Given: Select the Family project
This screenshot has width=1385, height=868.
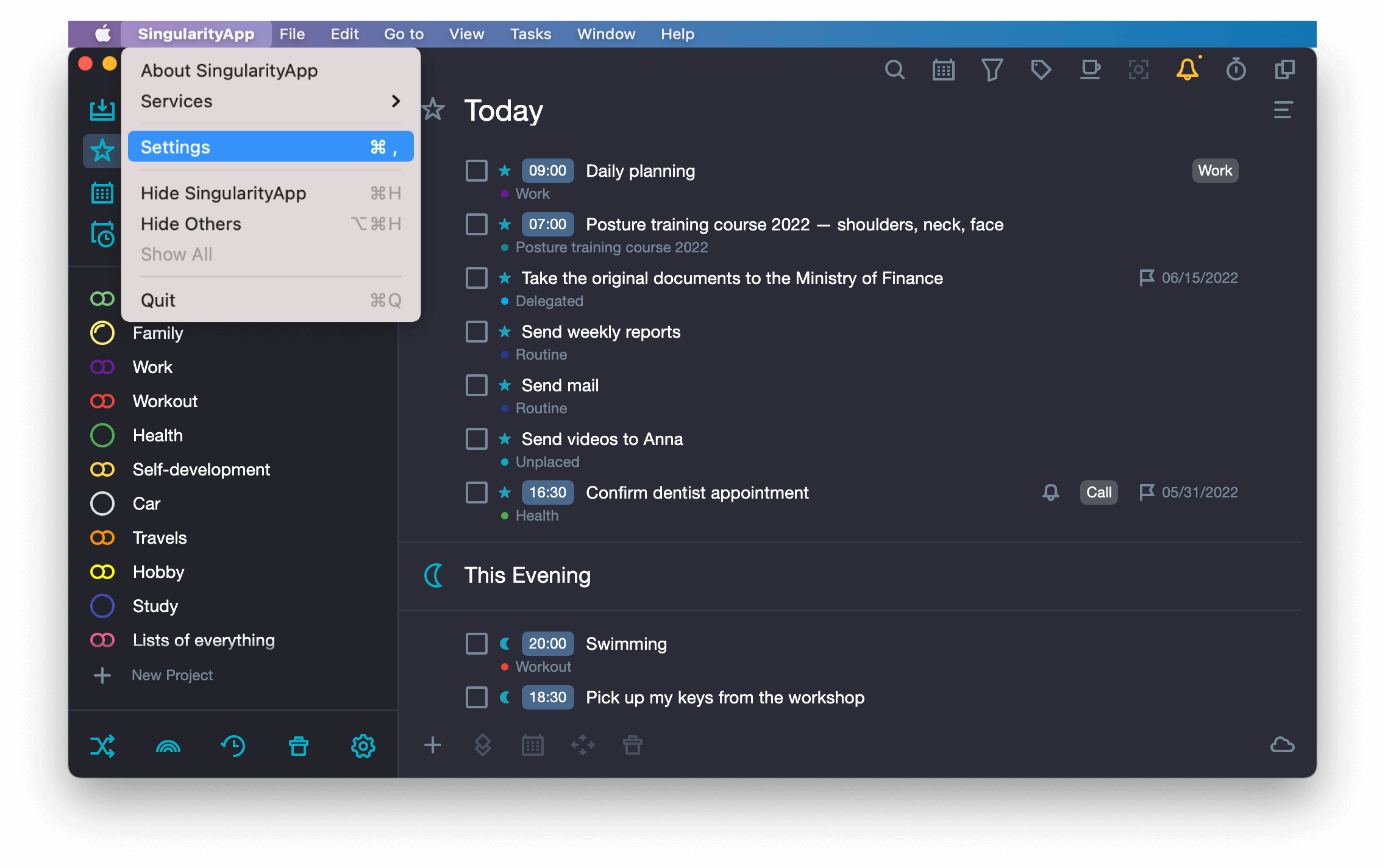Looking at the screenshot, I should [158, 333].
